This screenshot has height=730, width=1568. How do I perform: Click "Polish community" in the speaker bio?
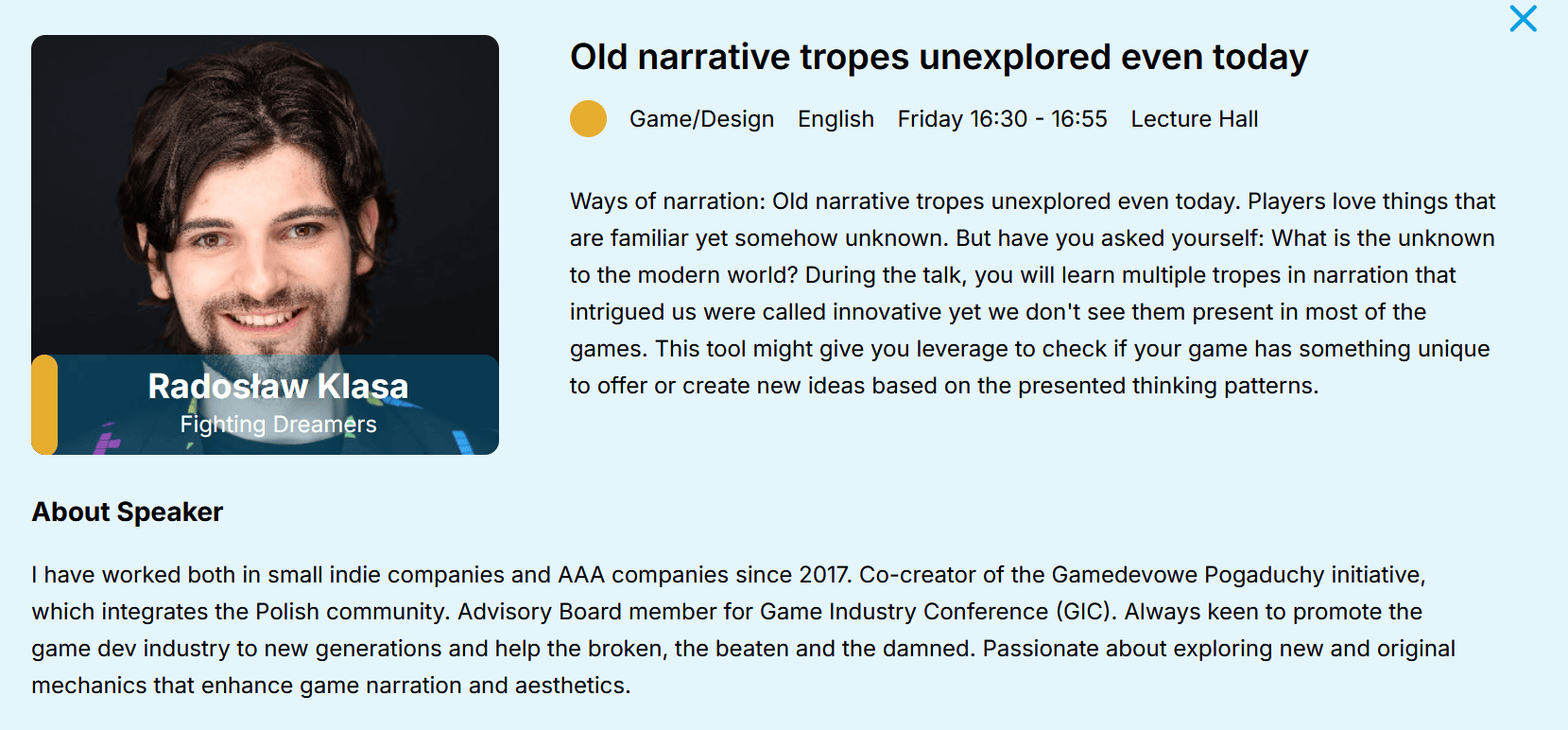click(351, 612)
